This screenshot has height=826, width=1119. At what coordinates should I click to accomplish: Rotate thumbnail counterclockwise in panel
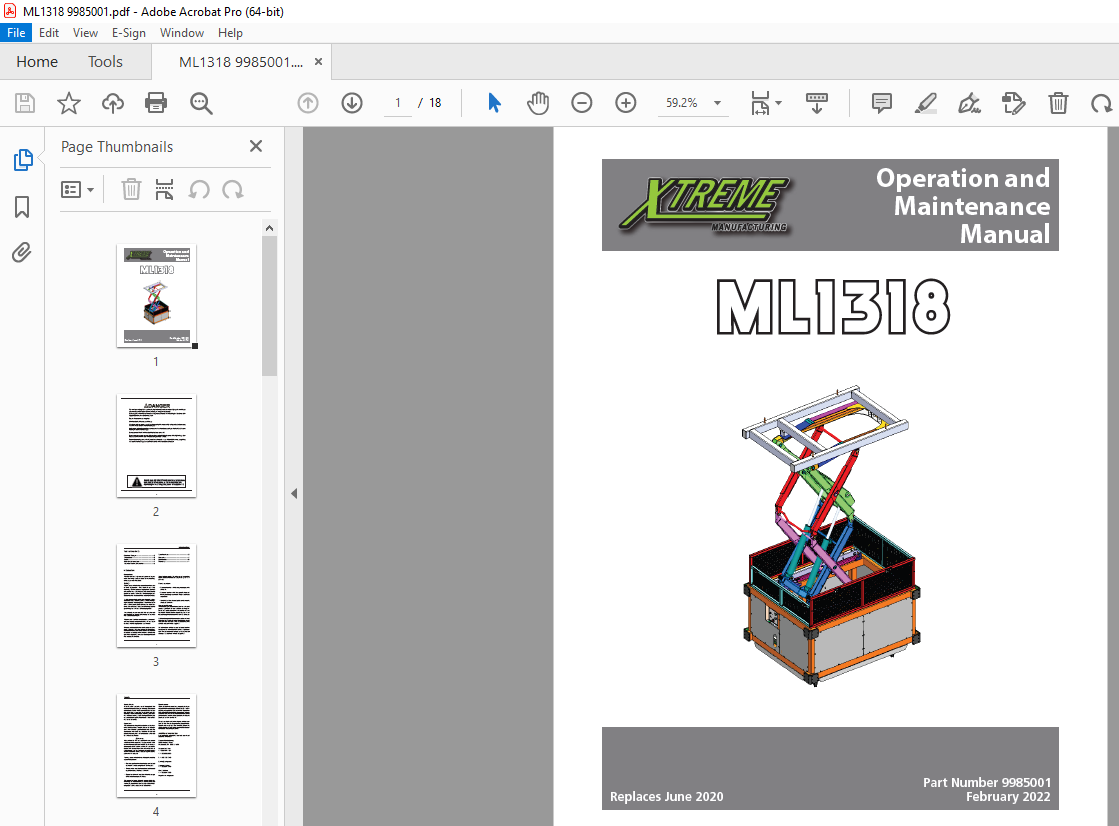point(199,190)
